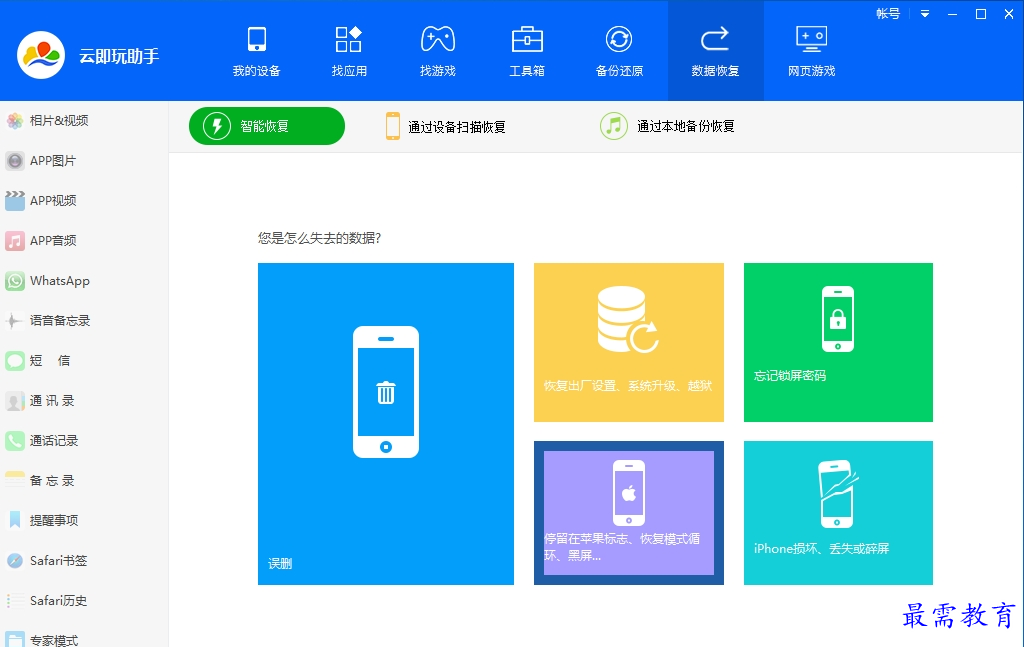Open the 工具箱 toolbox icon
The height and width of the screenshot is (647, 1024).
point(527,39)
